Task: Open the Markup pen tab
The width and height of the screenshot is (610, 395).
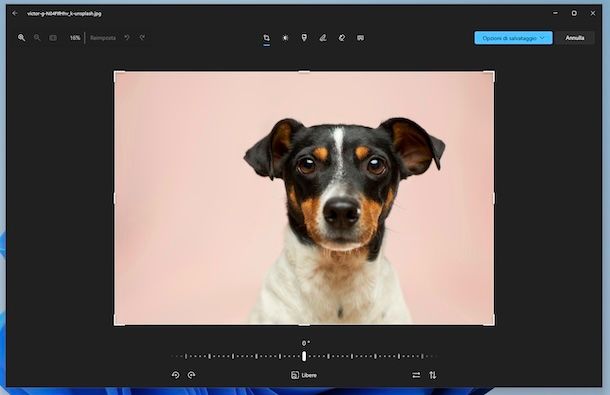Action: click(x=323, y=38)
